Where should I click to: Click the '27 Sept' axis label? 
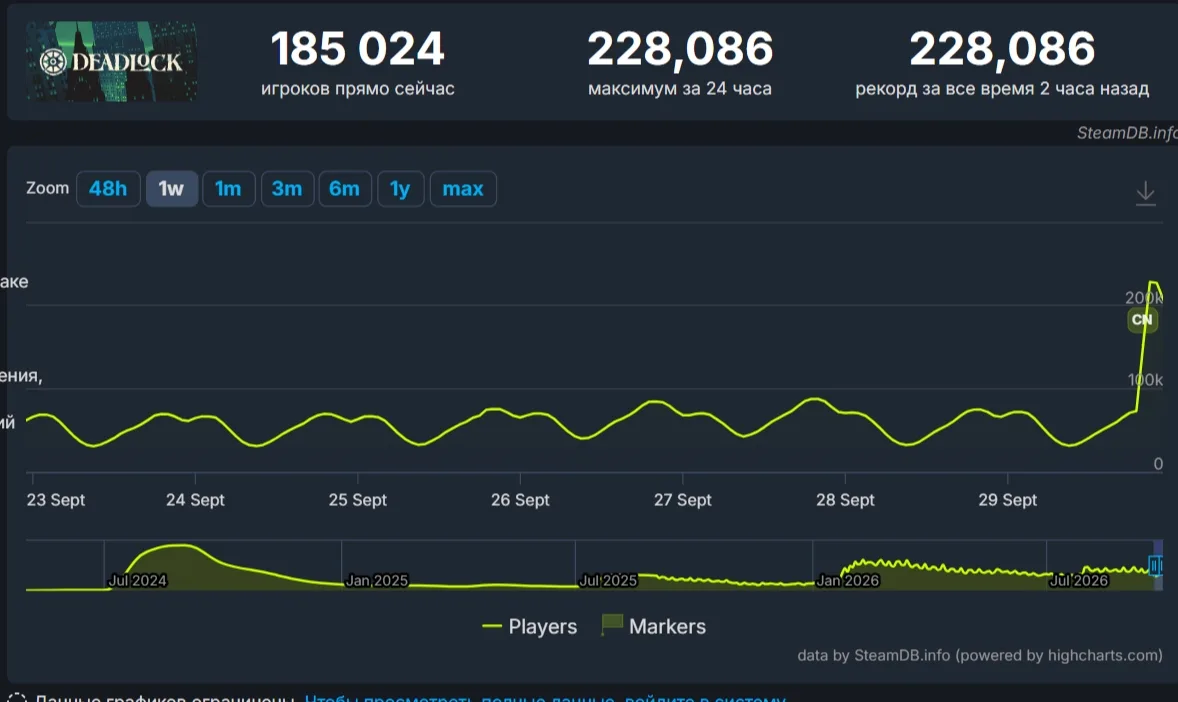pyautogui.click(x=682, y=500)
